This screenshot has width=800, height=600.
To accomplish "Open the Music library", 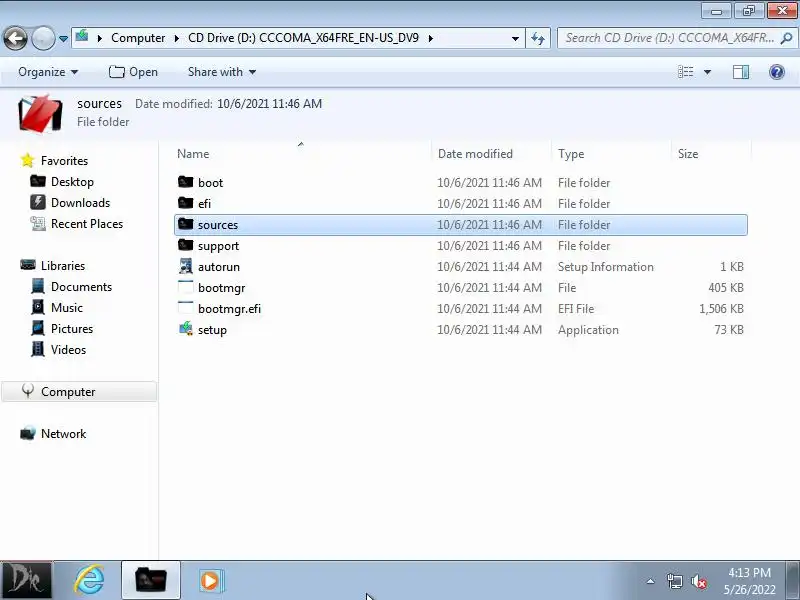I will click(x=66, y=308).
